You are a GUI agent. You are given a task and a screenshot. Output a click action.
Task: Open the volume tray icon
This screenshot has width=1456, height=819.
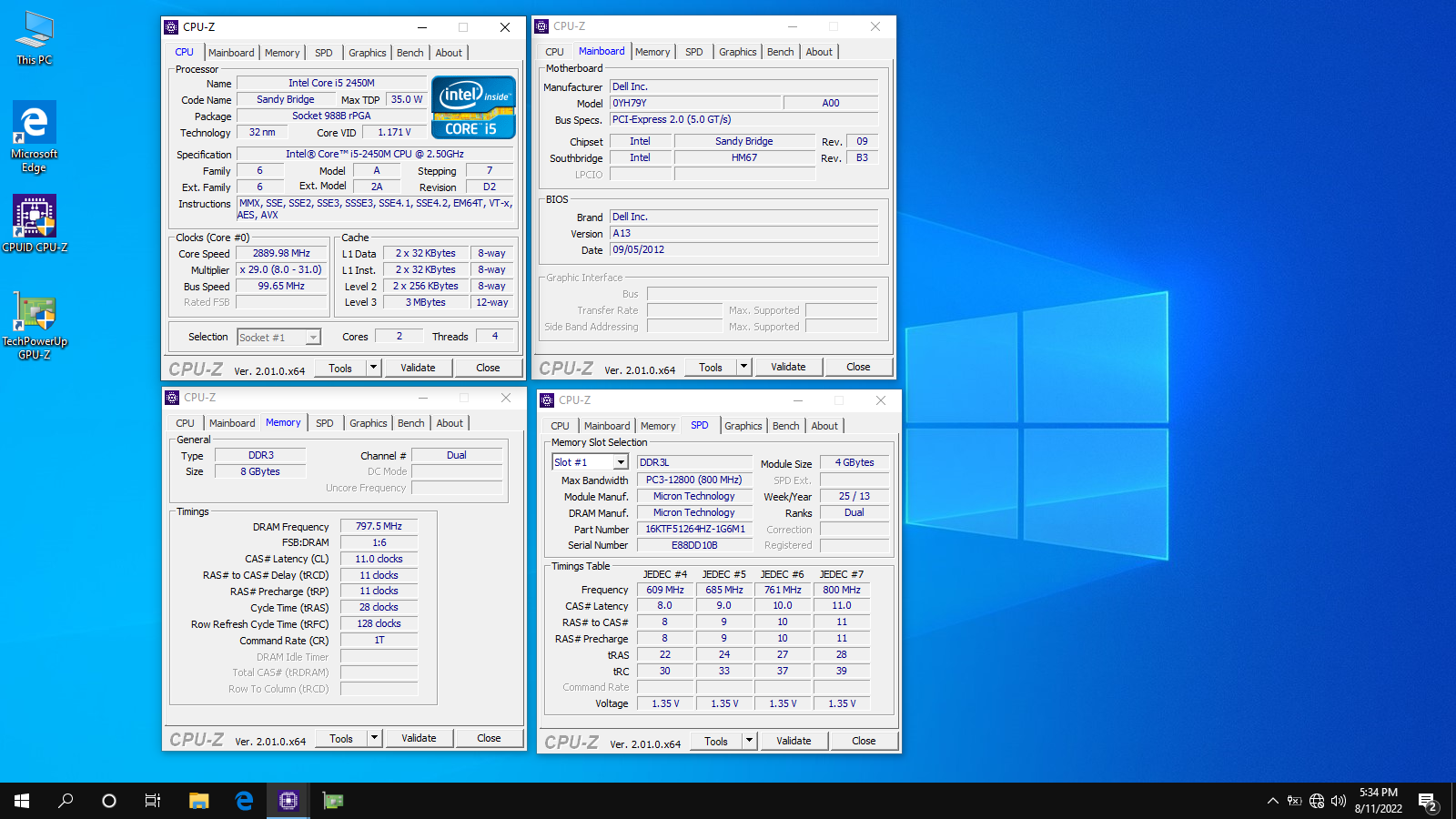point(1339,801)
